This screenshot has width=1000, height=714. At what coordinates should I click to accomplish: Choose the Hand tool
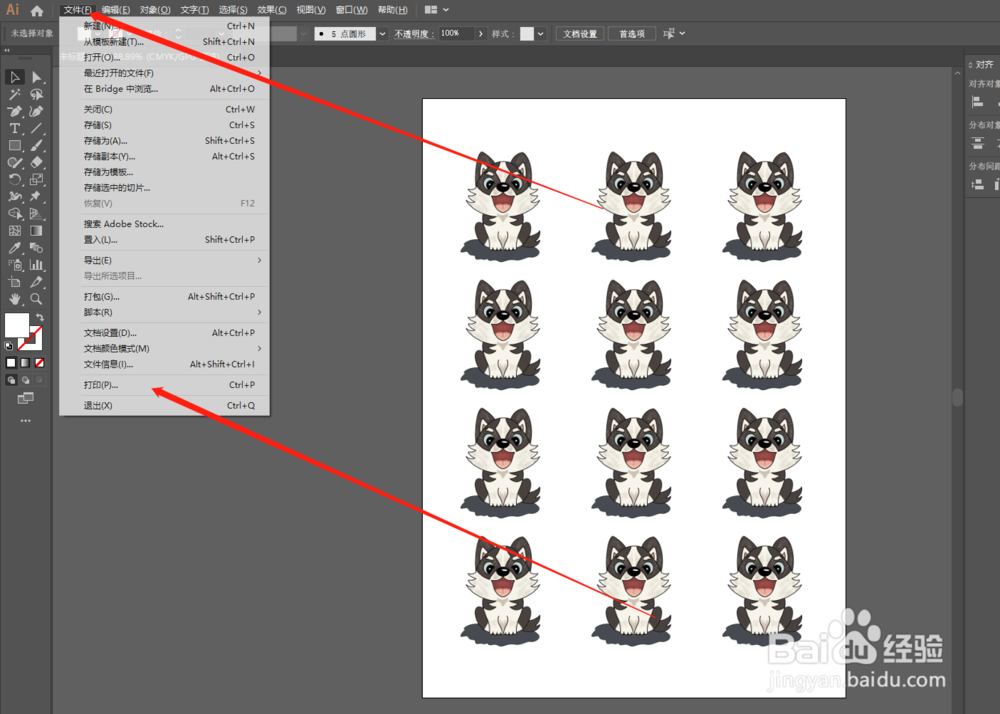(15, 298)
